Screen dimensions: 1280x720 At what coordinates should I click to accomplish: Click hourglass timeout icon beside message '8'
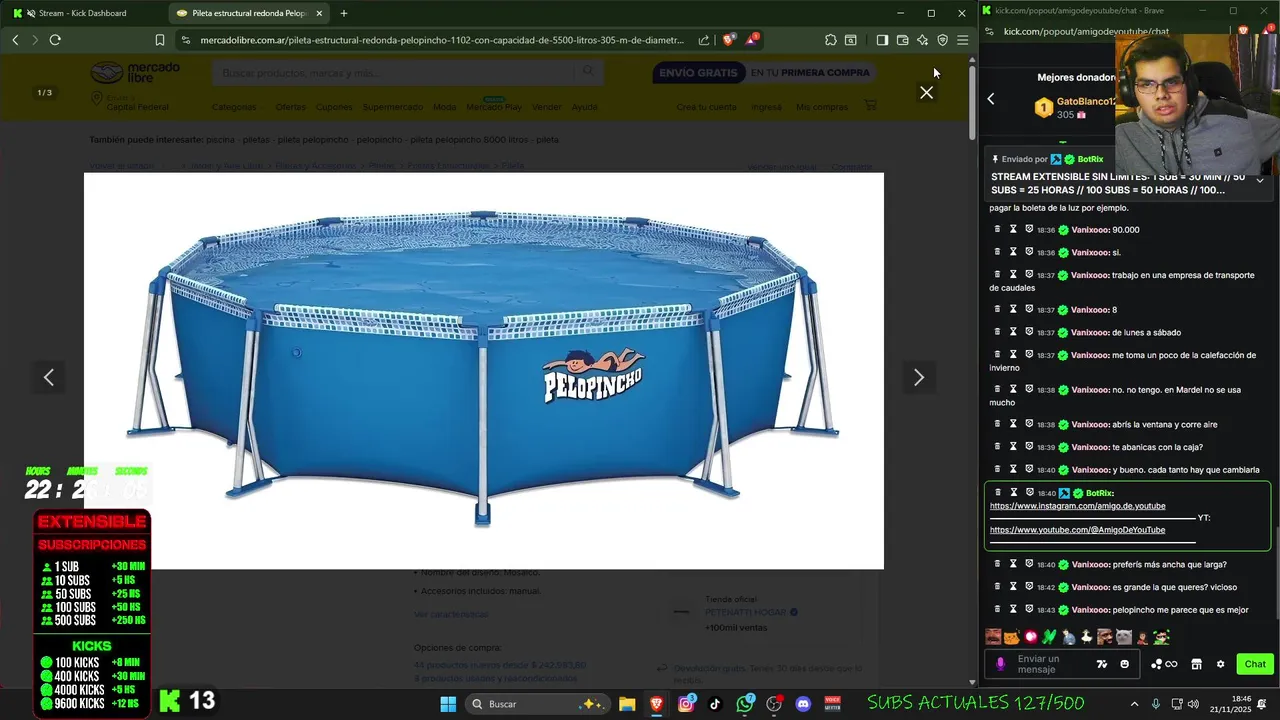pyautogui.click(x=1013, y=310)
